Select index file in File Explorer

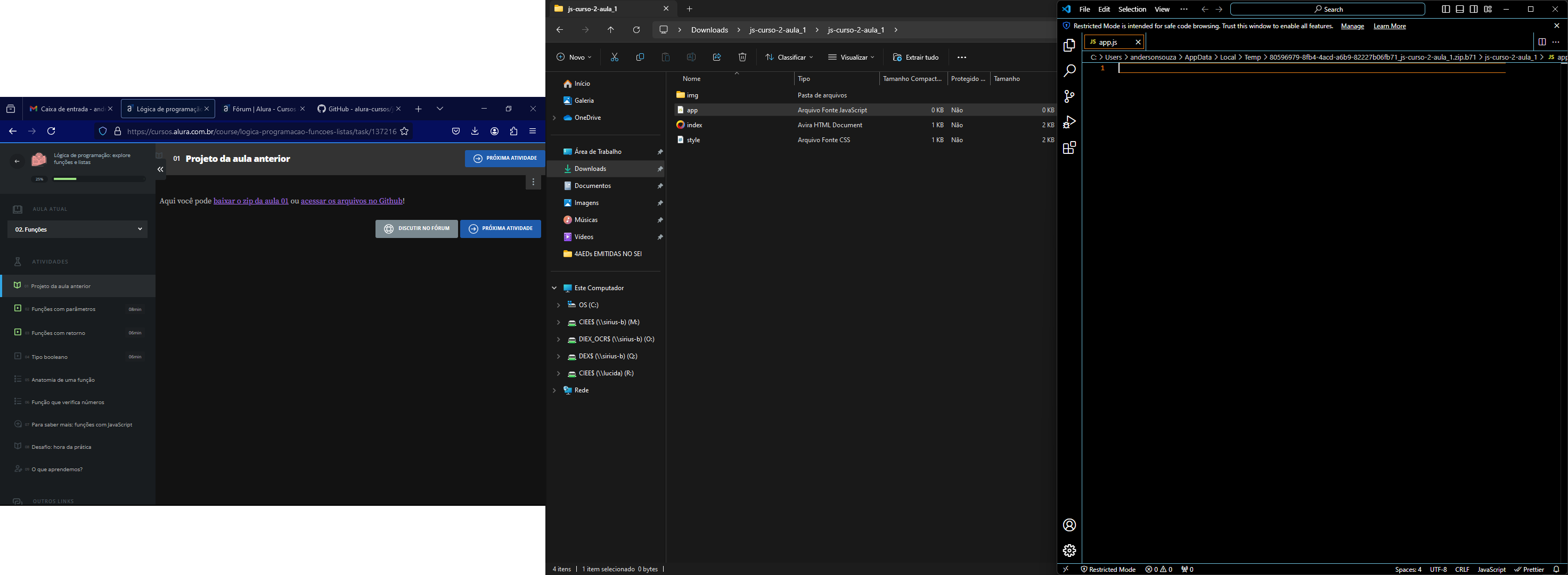click(x=864, y=125)
